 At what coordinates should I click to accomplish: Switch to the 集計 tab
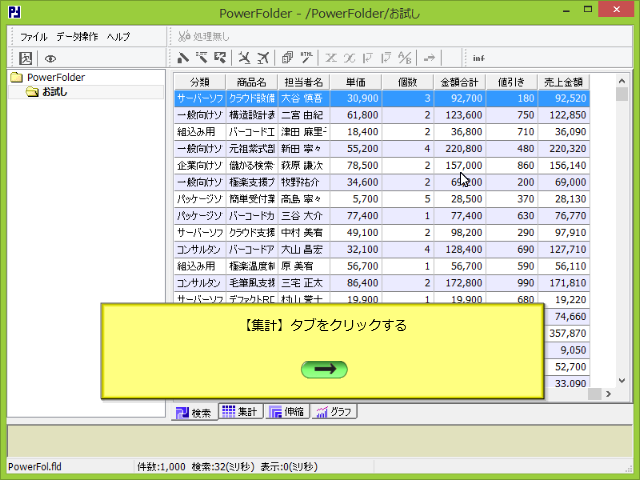tap(240, 411)
